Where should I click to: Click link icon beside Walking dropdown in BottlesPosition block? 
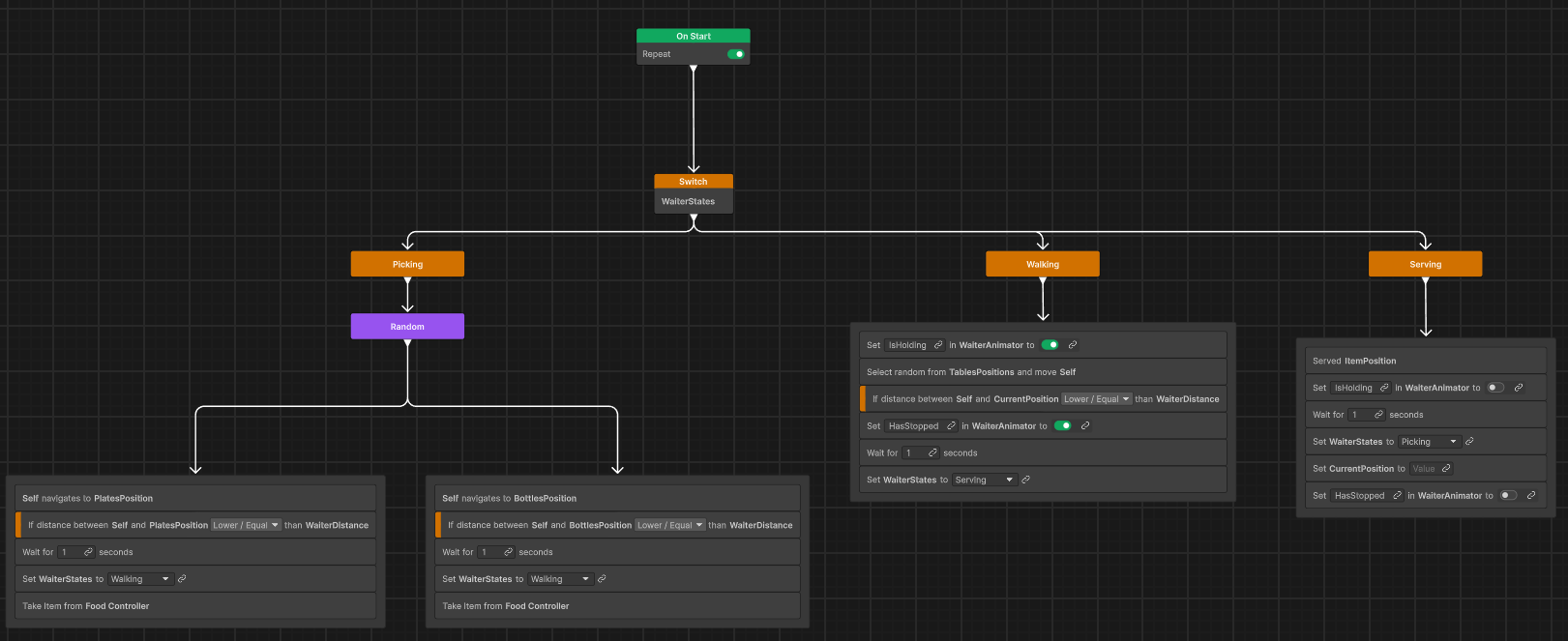[x=602, y=579]
